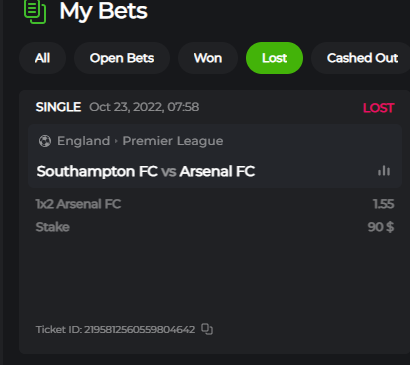Click the 90 $ stake amount
This screenshot has width=410, height=365.
pyautogui.click(x=381, y=227)
